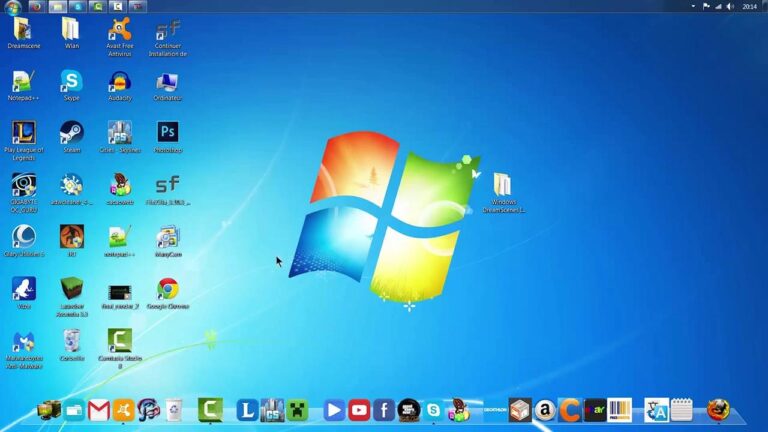Open Amazon from the dock
This screenshot has width=768, height=432.
click(545, 410)
